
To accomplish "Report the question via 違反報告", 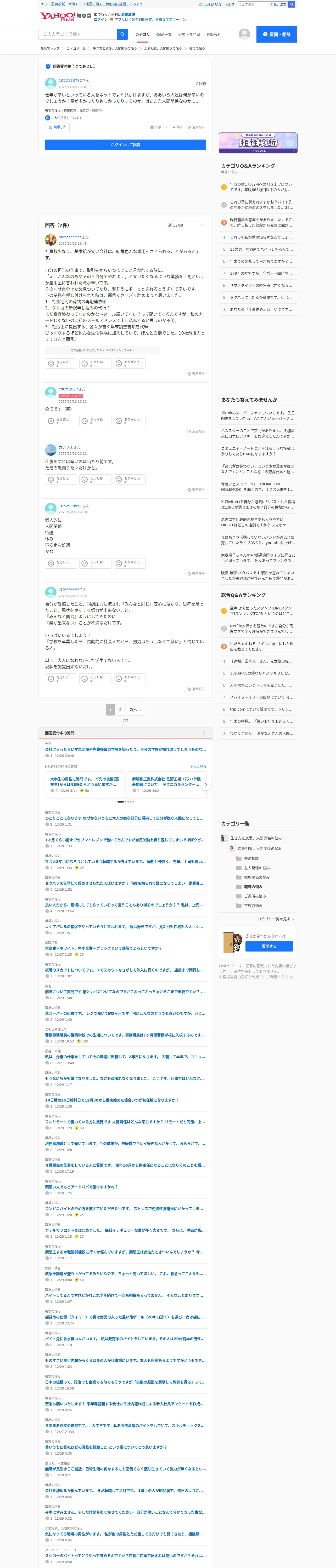I will point(196,127).
